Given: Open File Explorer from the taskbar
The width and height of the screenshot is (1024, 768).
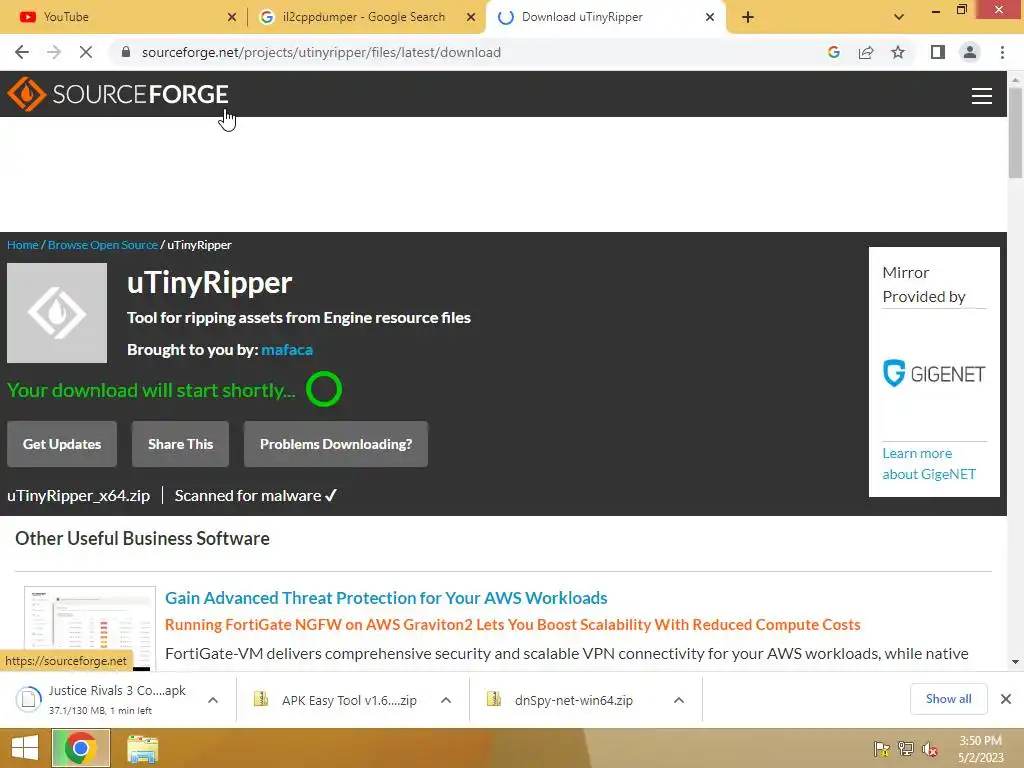Looking at the screenshot, I should (x=142, y=748).
